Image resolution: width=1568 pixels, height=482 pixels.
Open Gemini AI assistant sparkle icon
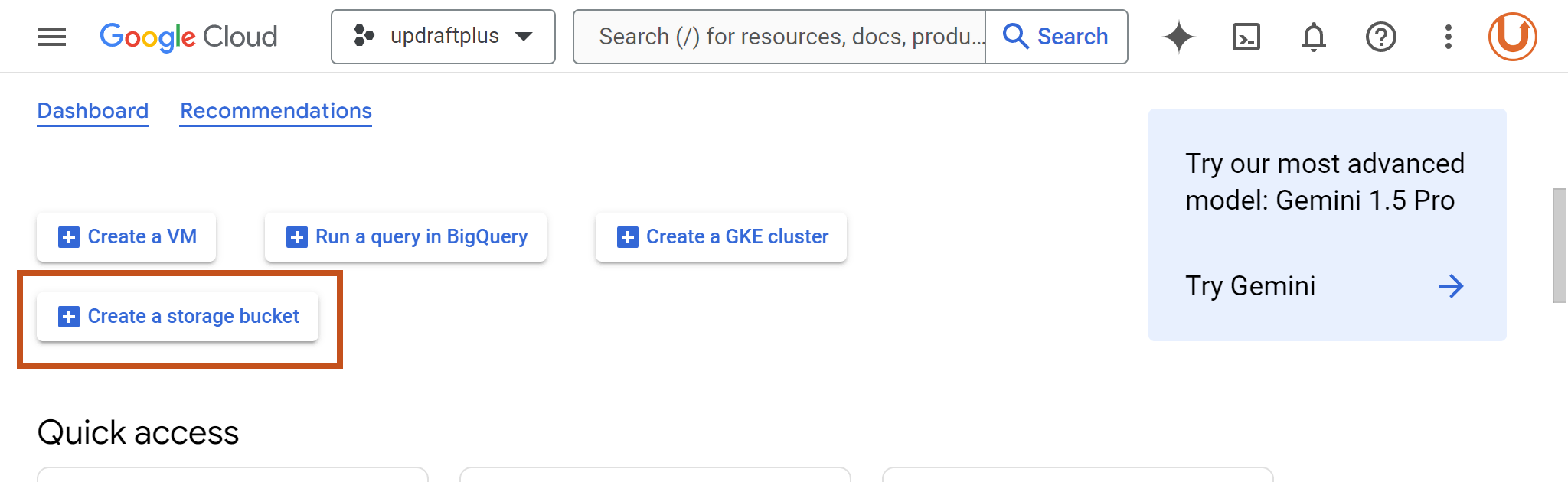click(1179, 37)
